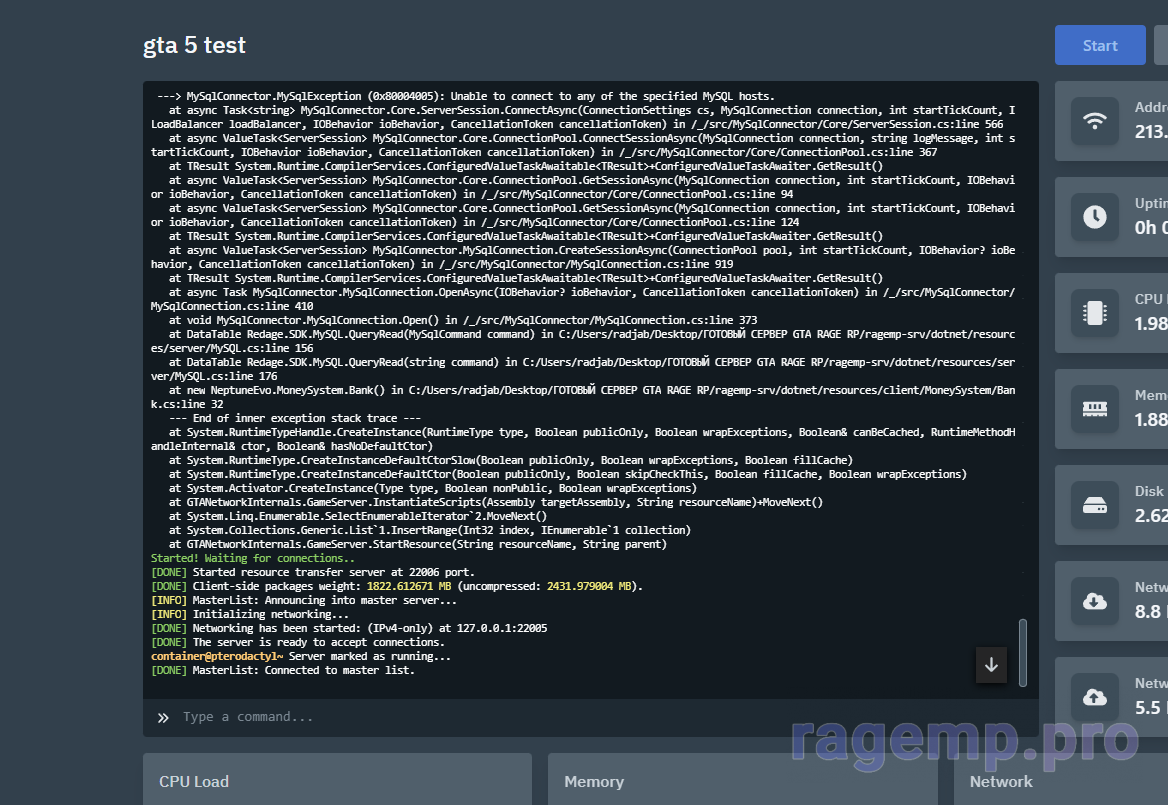Select the 'gta 5 test' server title
The width and height of the screenshot is (1168, 805).
click(194, 45)
